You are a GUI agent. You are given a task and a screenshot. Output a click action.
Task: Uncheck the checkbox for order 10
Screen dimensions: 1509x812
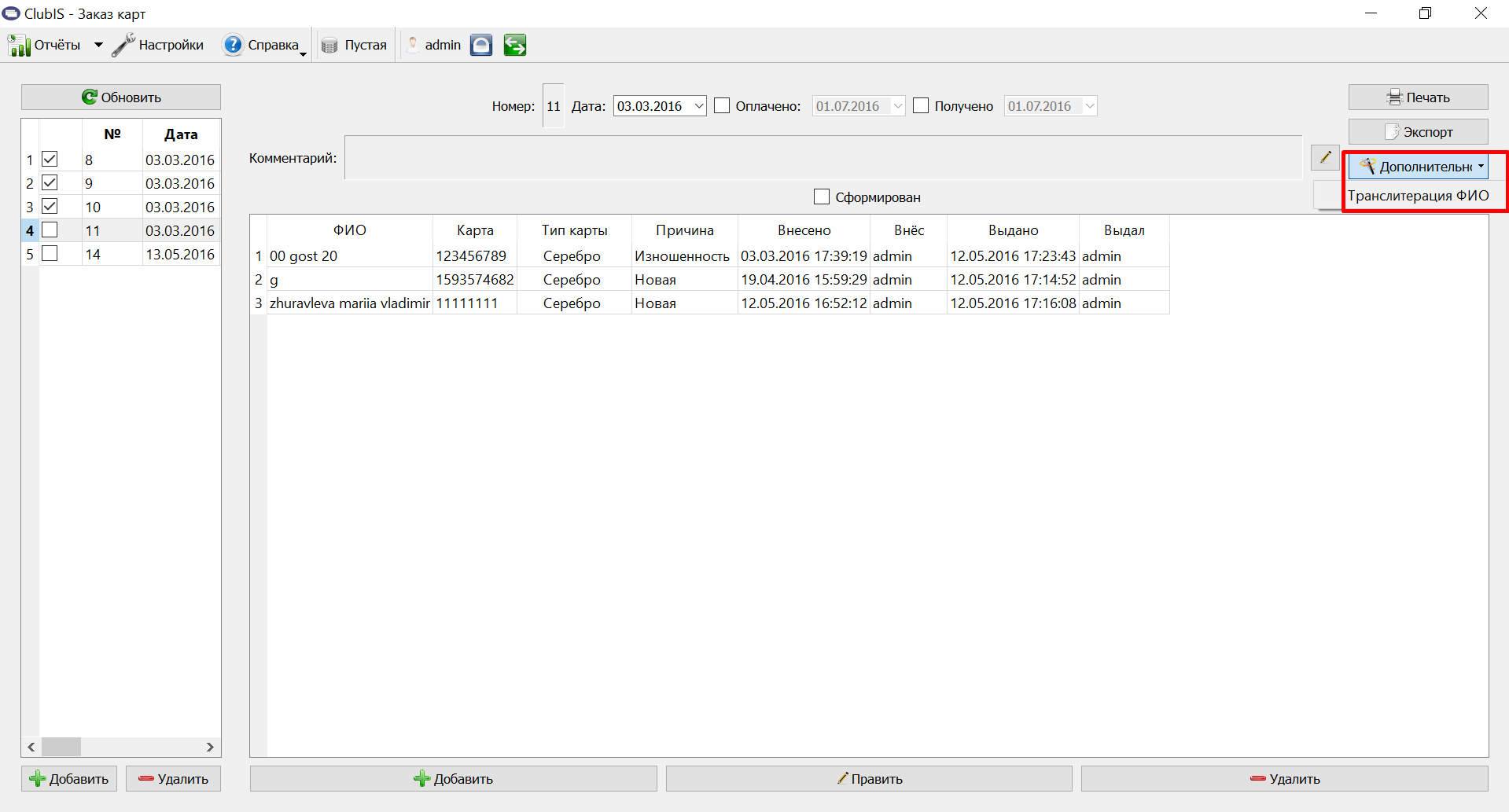[50, 207]
